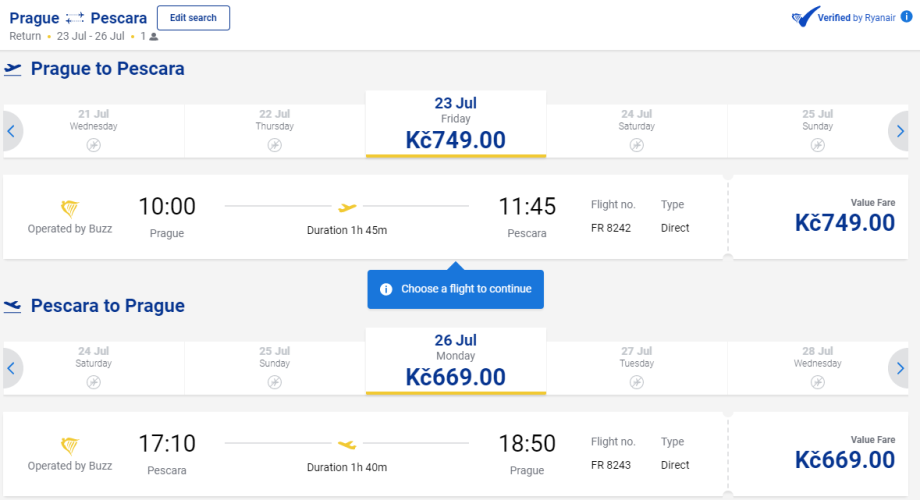920x500 pixels.
Task: Click the Ryanair harp logo on the 10:00 flight
Action: [70, 208]
